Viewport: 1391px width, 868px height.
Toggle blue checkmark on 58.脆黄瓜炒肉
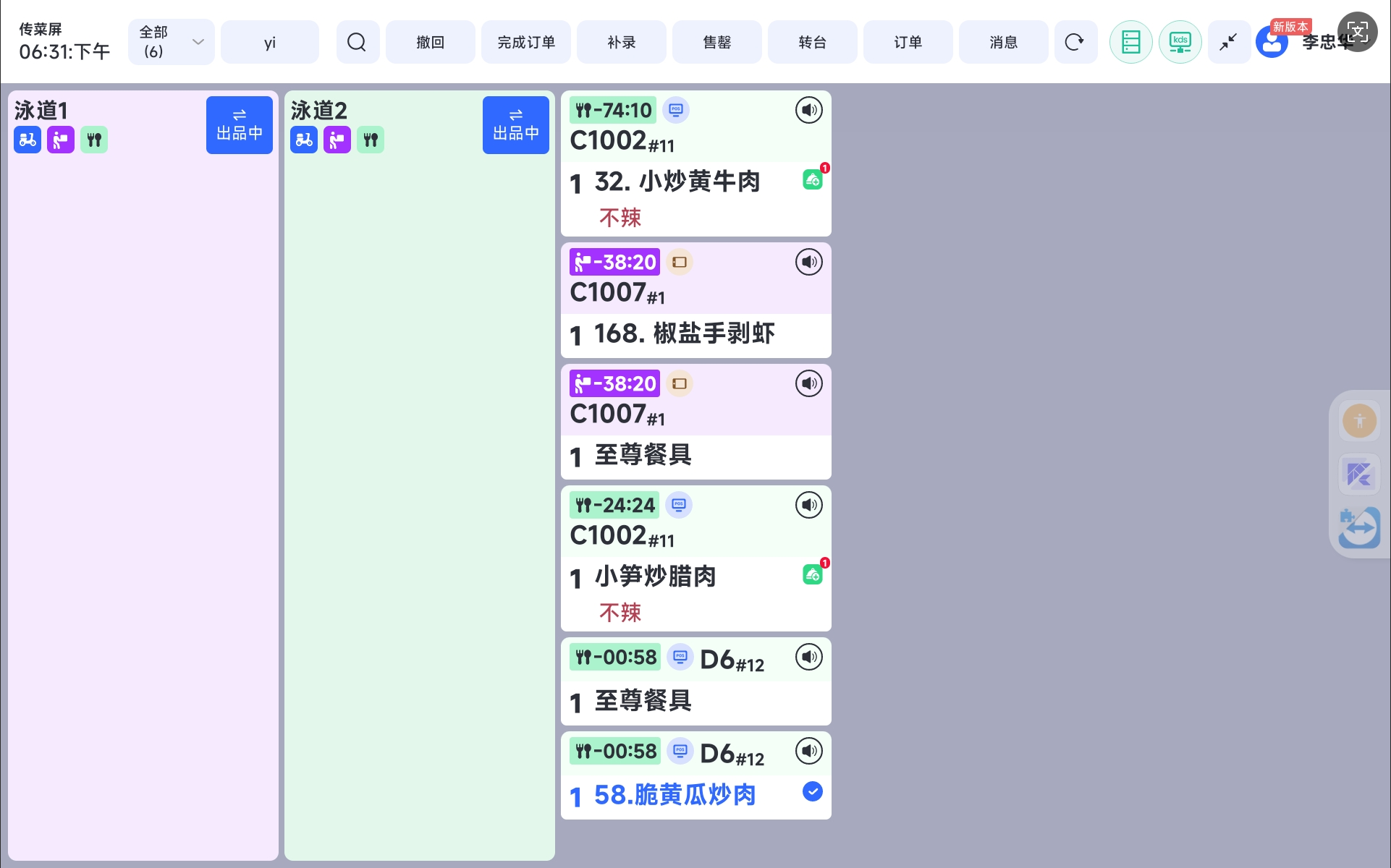(812, 792)
